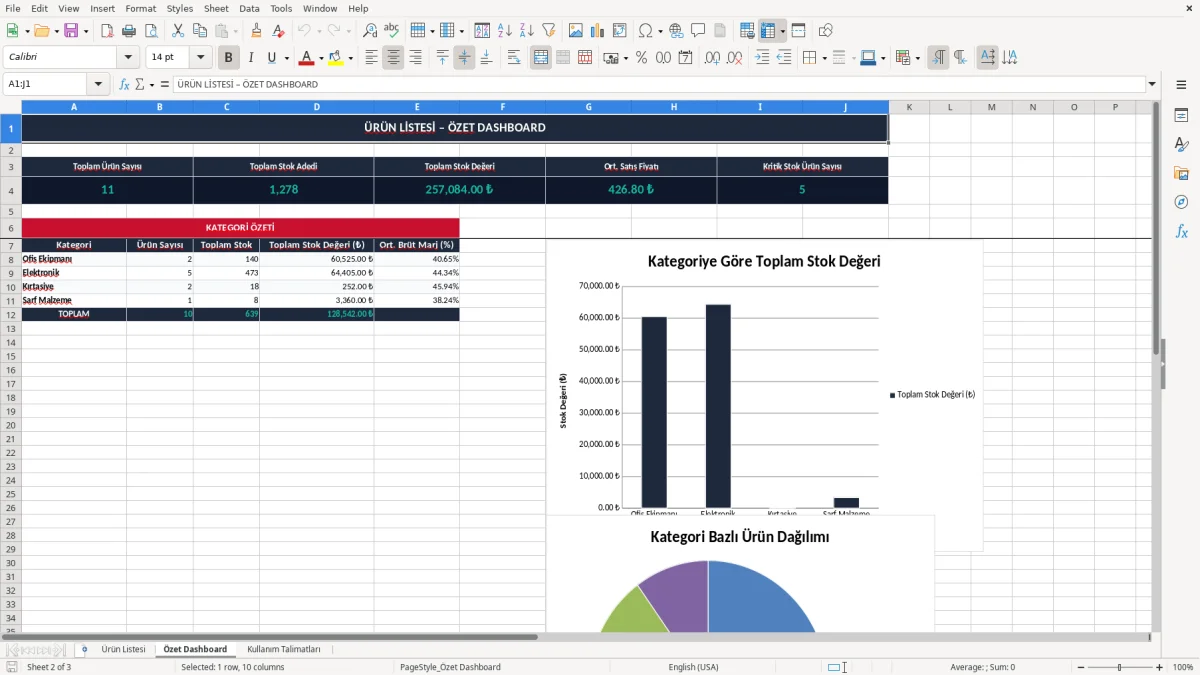Switch to the Kullanım Talimatları sheet tab

coord(284,649)
